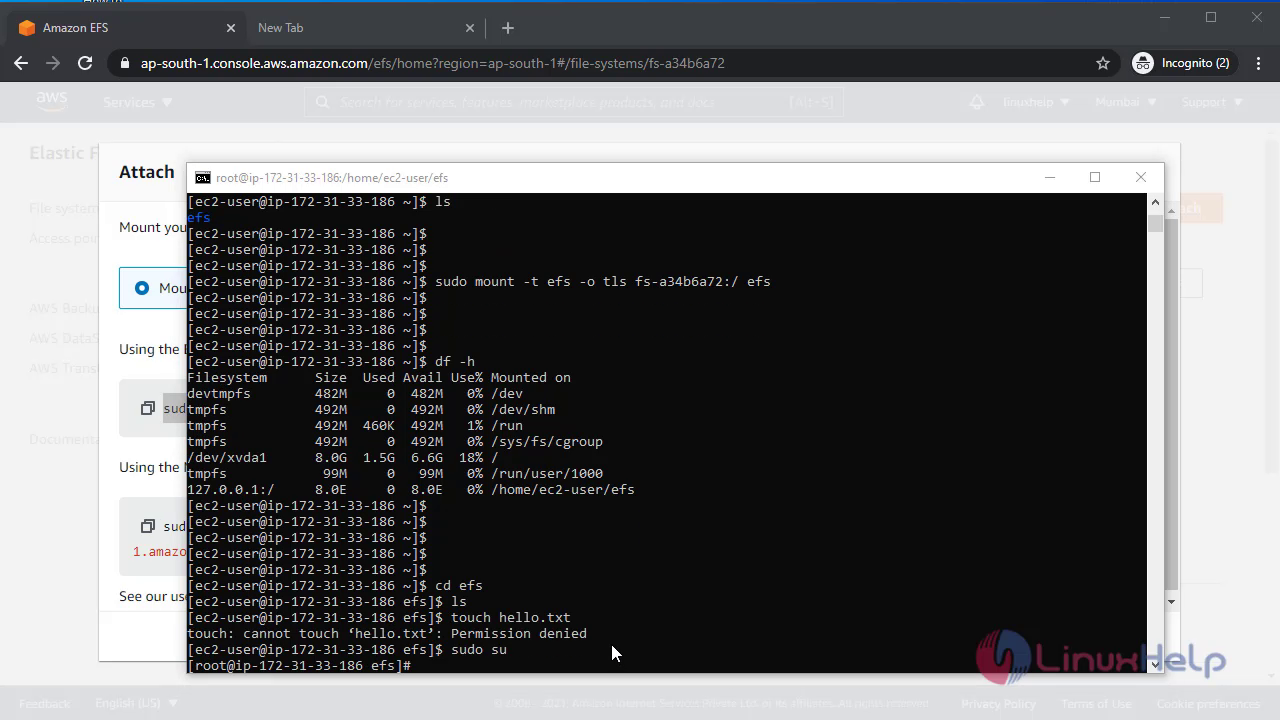Open the Support dropdown menu

coord(1212,102)
